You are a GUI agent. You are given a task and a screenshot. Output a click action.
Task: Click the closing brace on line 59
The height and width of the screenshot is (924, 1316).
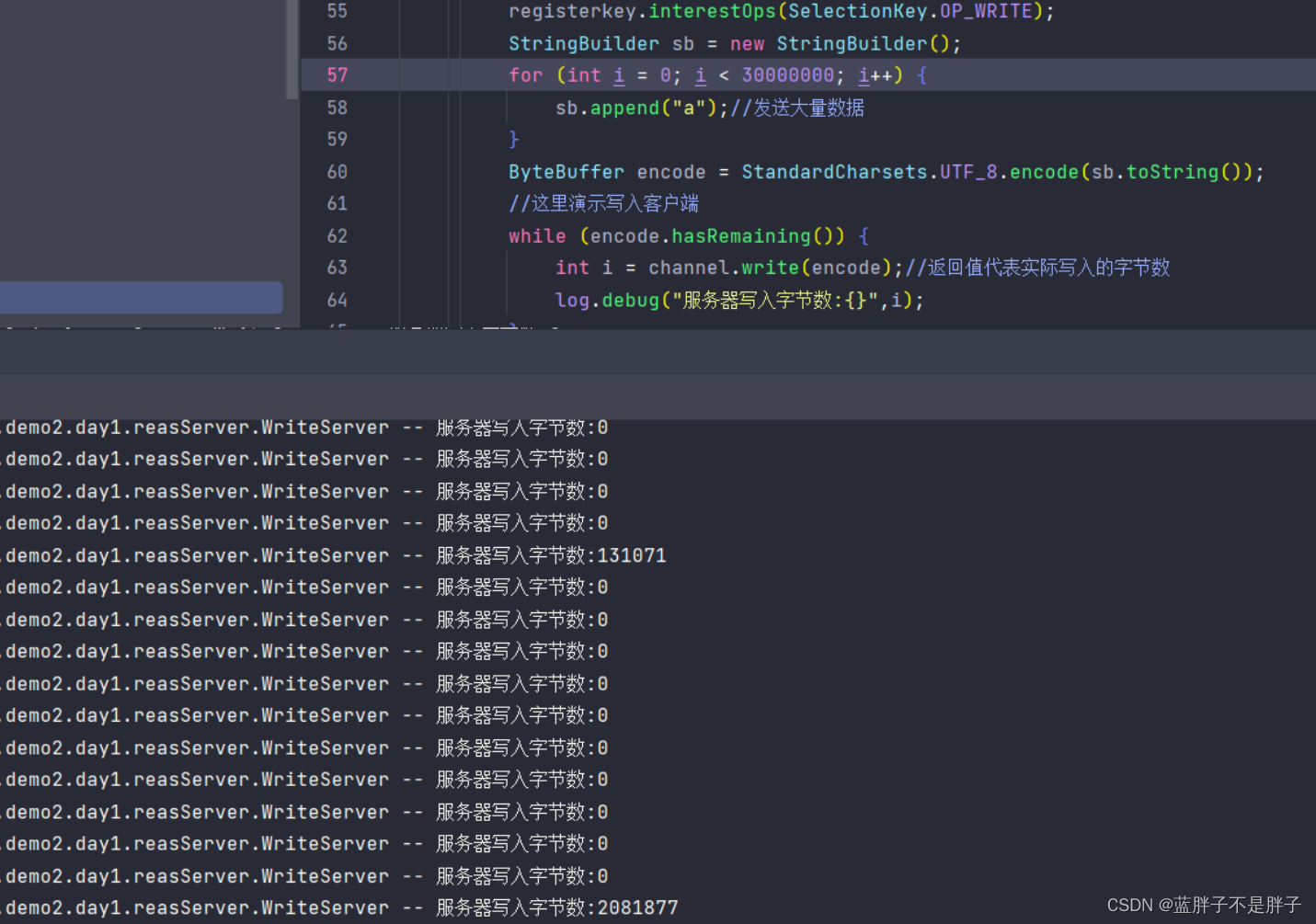point(514,139)
